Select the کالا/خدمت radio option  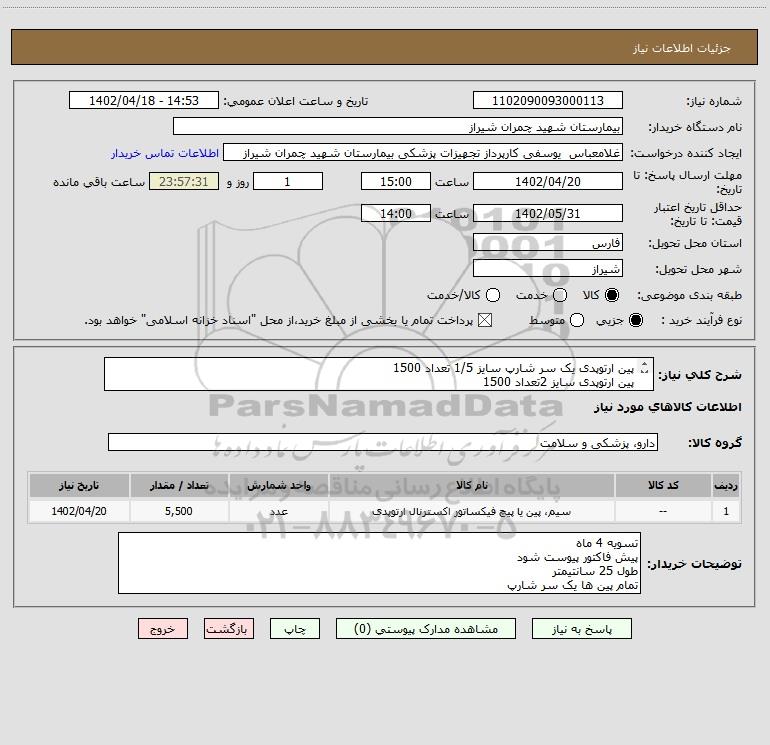pos(493,295)
